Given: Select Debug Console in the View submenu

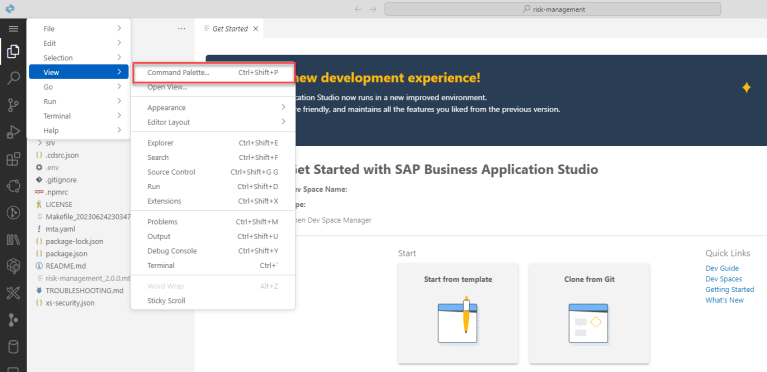Looking at the screenshot, I should coord(213,251).
